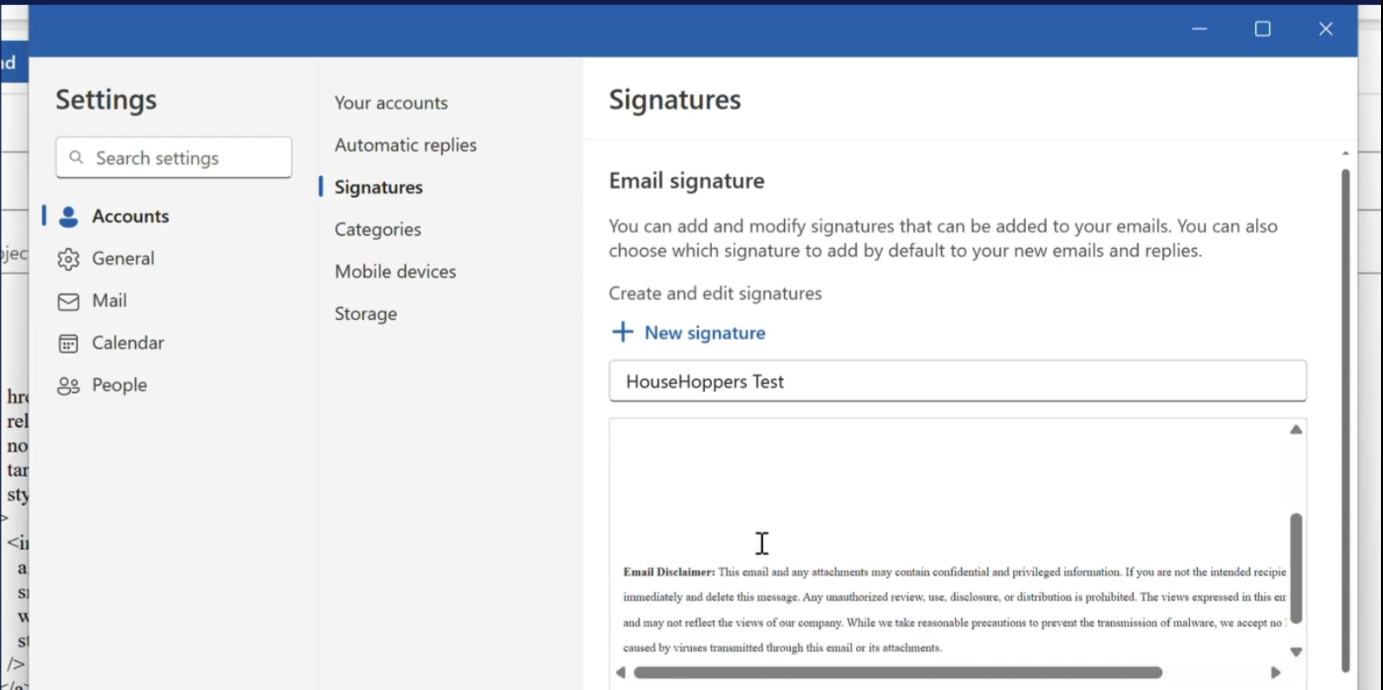This screenshot has width=1383, height=690.
Task: Click the signature editor's scroll up arrow
Action: (x=1295, y=430)
